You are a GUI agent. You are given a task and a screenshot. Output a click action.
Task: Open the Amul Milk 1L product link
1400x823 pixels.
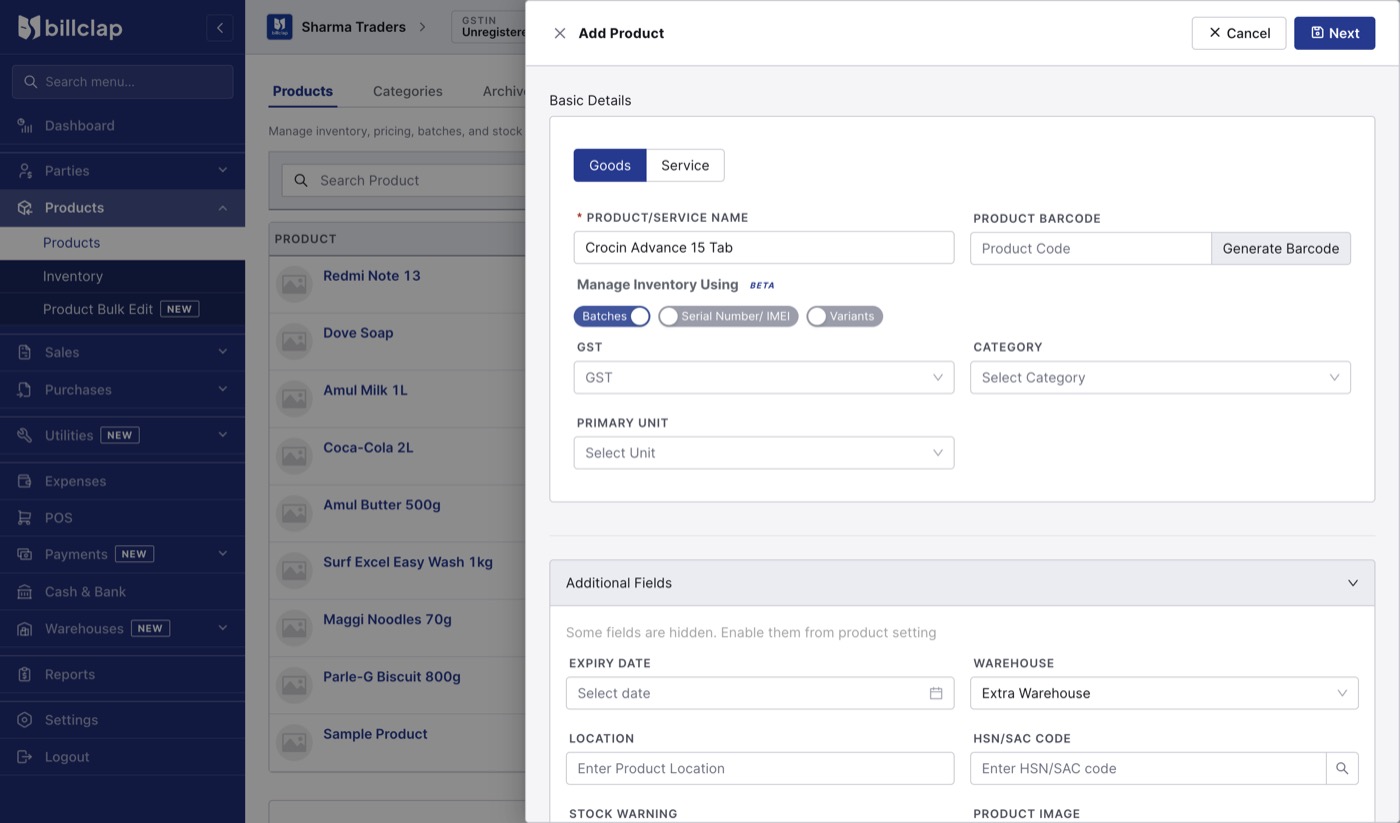click(x=365, y=390)
